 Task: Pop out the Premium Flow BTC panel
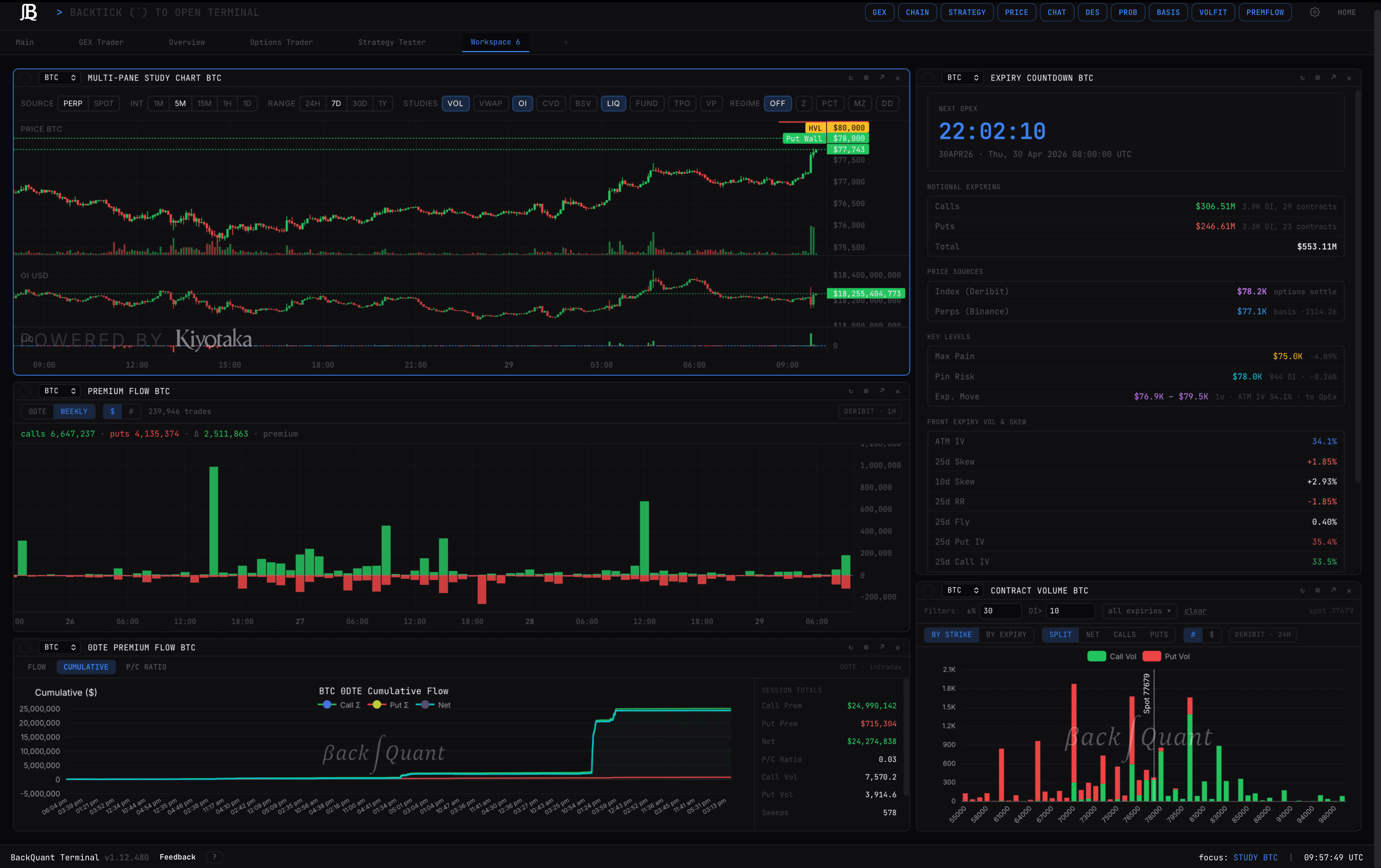[882, 391]
